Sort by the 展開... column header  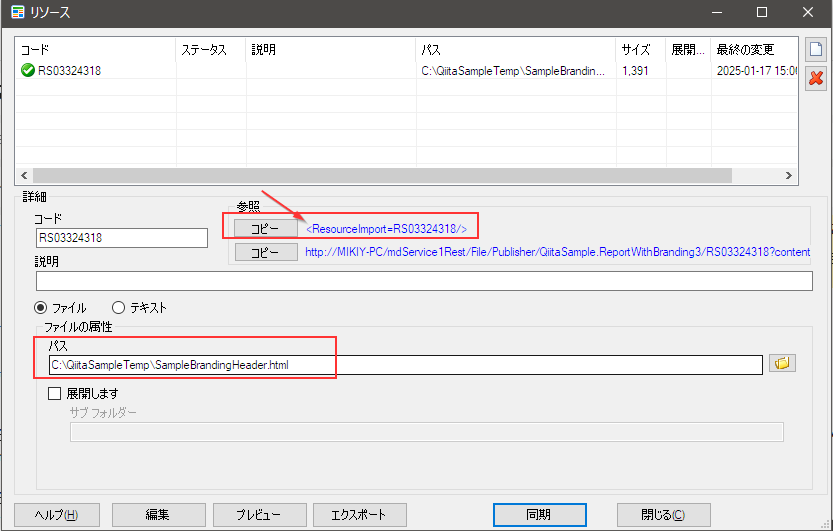(x=688, y=50)
